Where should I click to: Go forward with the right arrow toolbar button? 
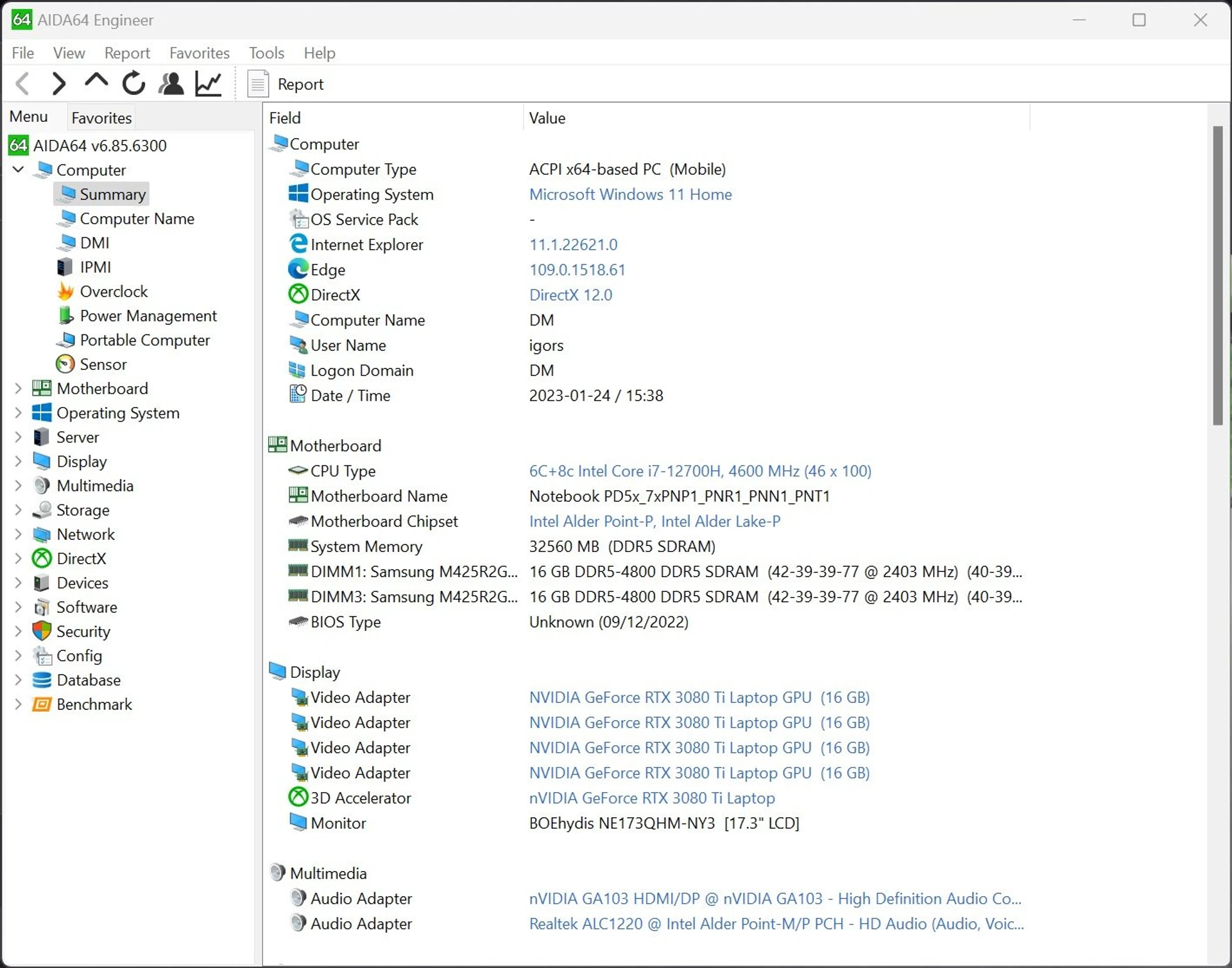coord(58,83)
